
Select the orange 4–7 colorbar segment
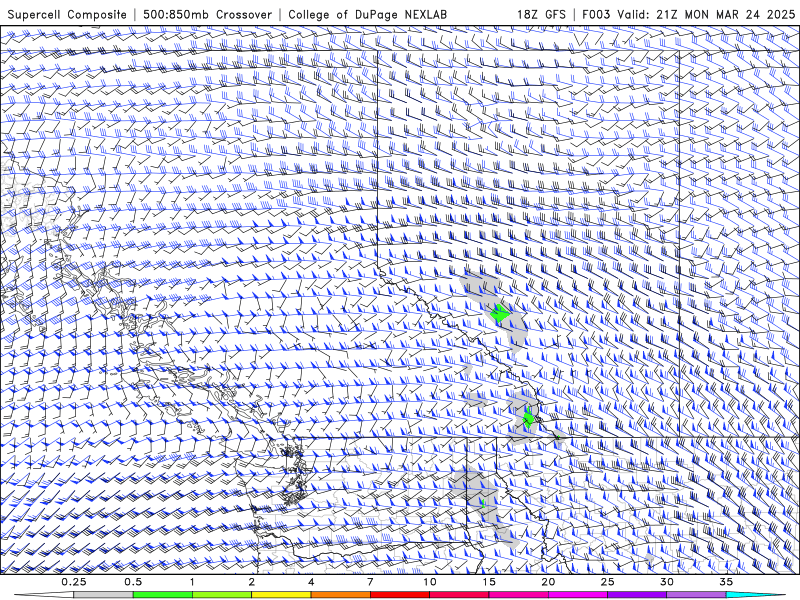340,595
